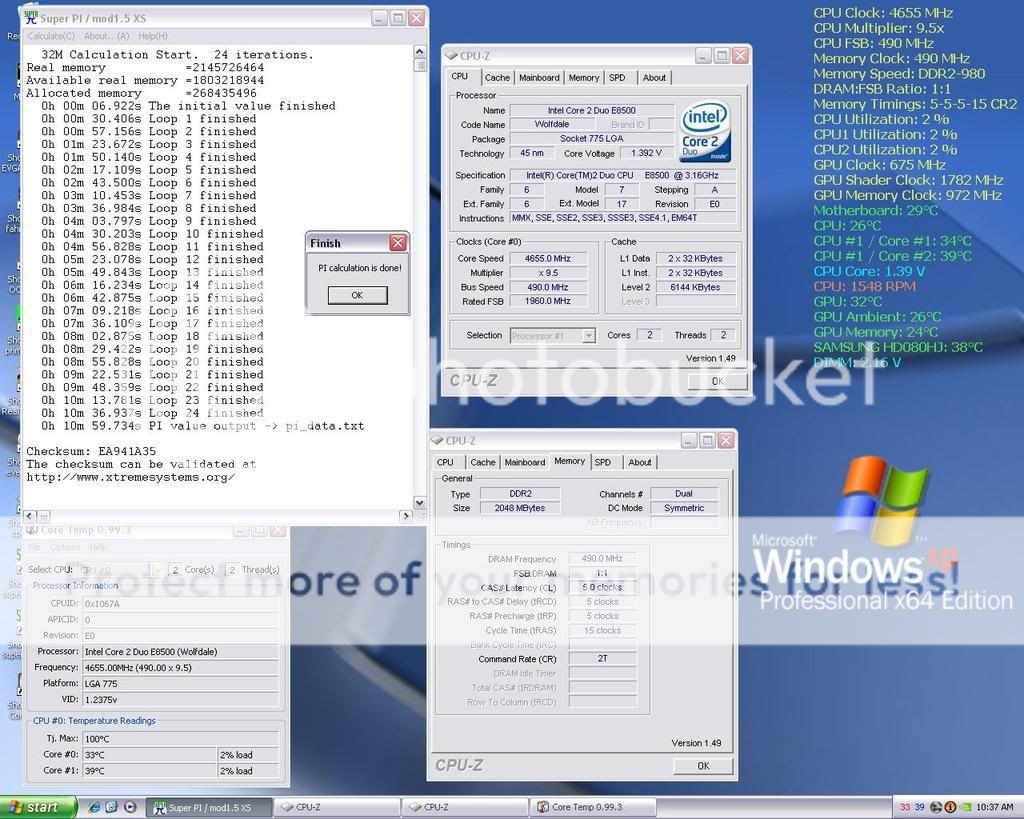Click the Name field showing Intel Core 2 Duo E8500
The image size is (1024, 819).
[x=591, y=110]
